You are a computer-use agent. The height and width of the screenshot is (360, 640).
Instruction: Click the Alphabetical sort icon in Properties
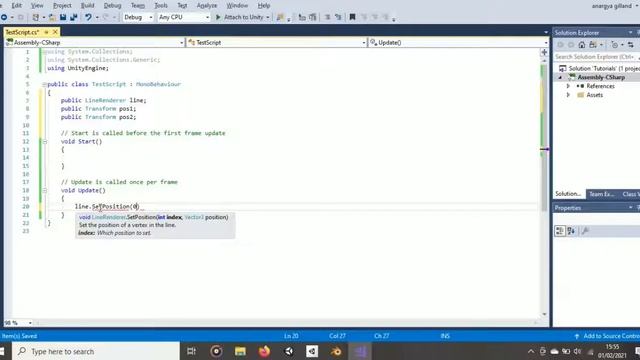pyautogui.click(x=571, y=231)
